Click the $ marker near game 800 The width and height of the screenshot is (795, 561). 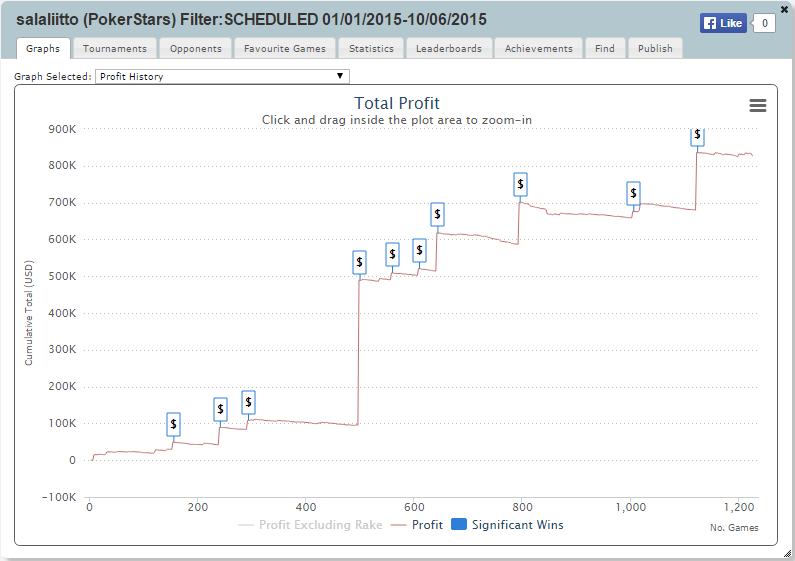(x=520, y=184)
